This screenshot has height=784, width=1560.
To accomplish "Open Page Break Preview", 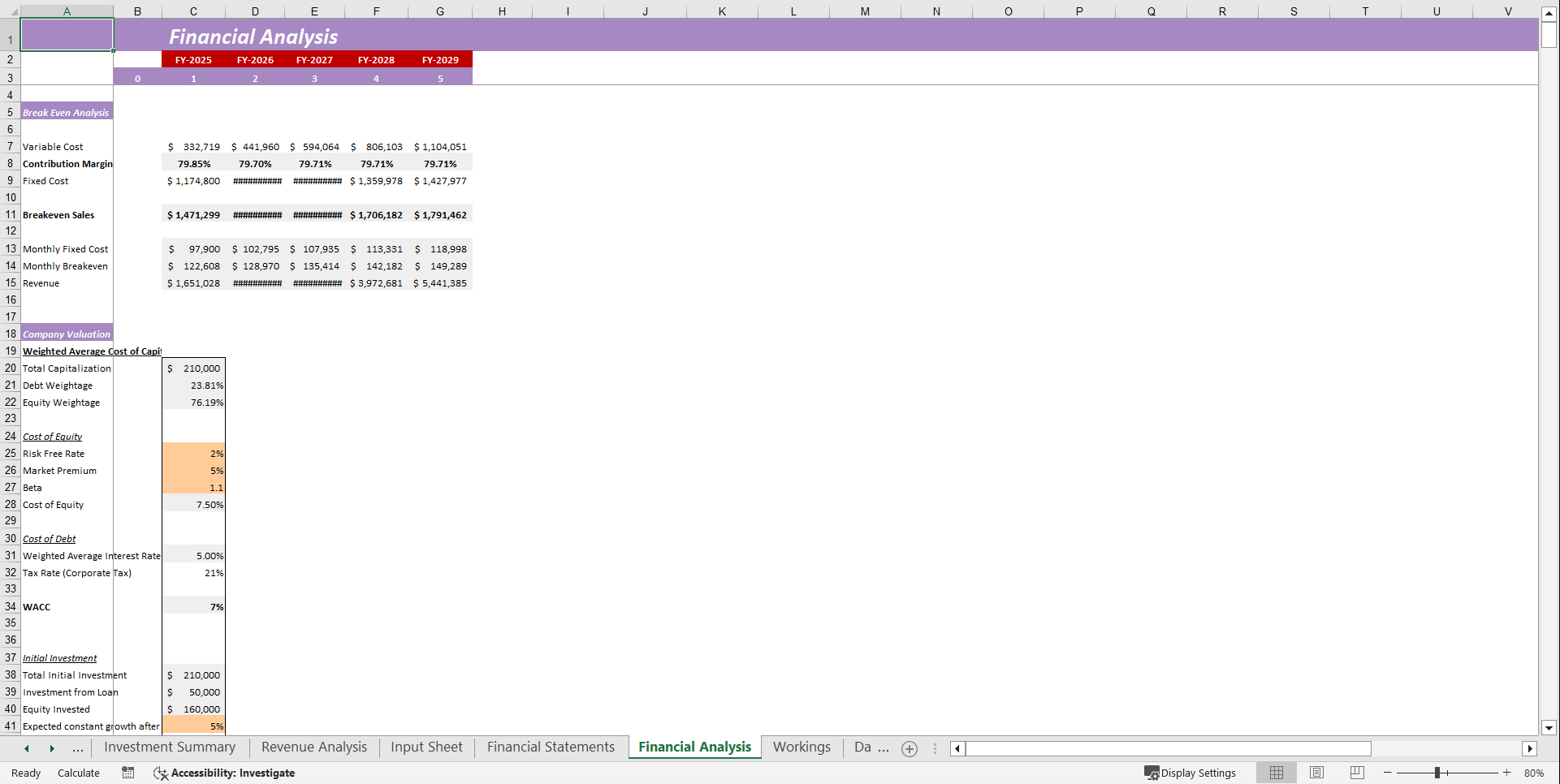I will (1355, 773).
